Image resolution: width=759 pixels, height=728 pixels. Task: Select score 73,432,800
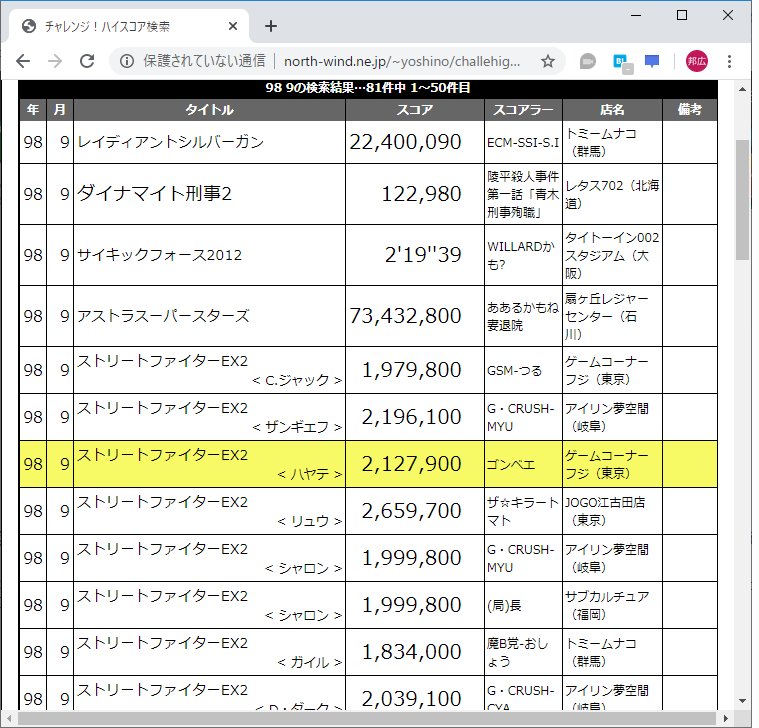(405, 316)
